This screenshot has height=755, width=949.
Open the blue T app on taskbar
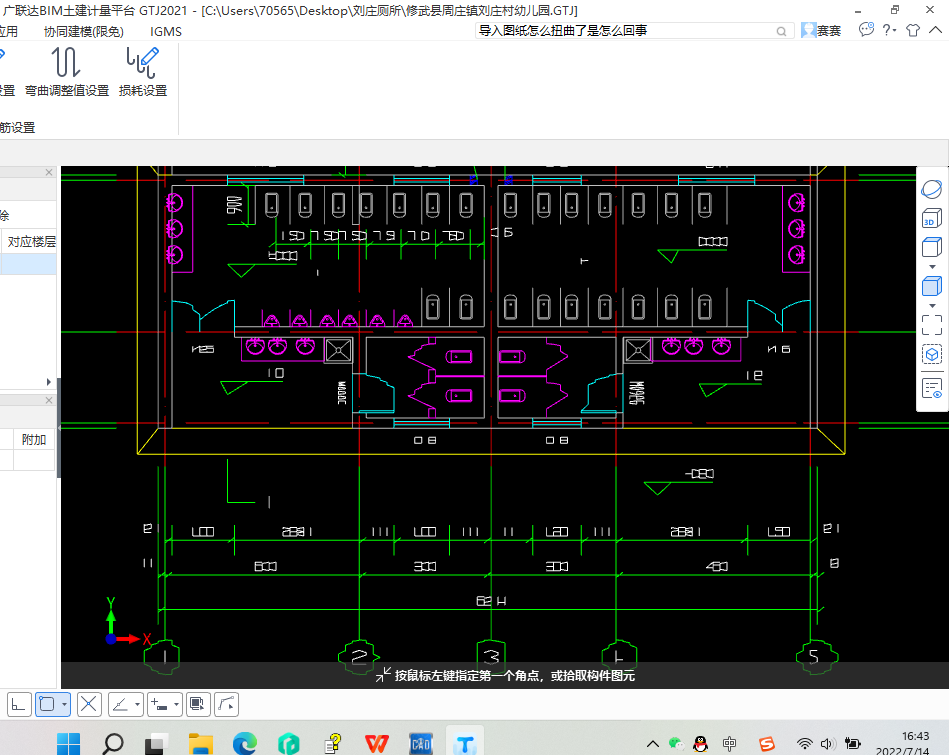coord(465,744)
